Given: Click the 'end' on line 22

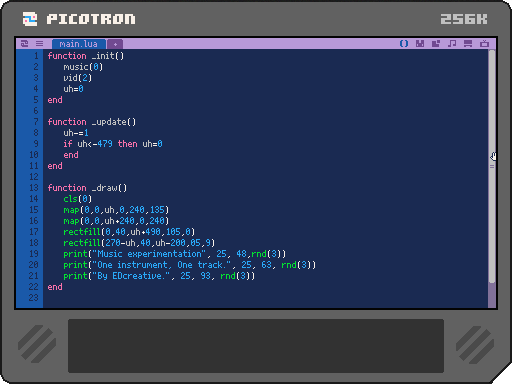Looking at the screenshot, I should tap(55, 287).
